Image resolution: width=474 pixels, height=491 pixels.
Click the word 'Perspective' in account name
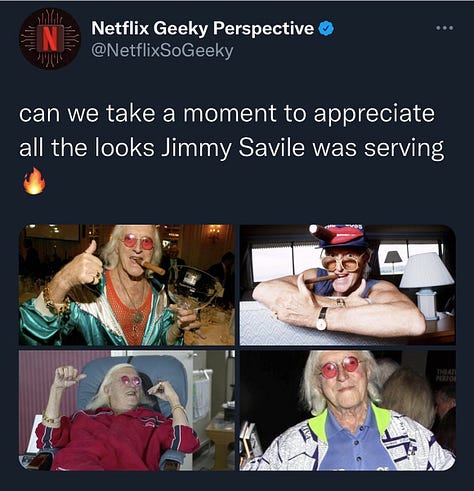coord(263,29)
